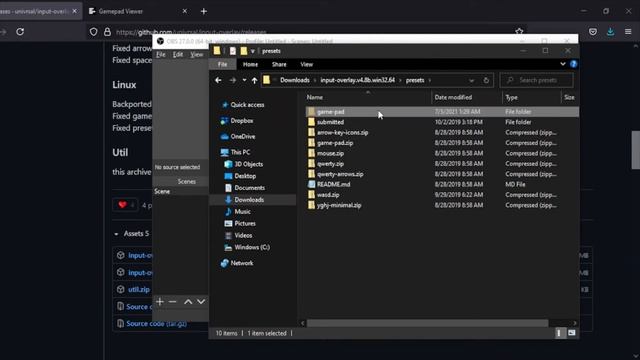Select README.md file
This screenshot has width=640, height=360.
tap(333, 184)
